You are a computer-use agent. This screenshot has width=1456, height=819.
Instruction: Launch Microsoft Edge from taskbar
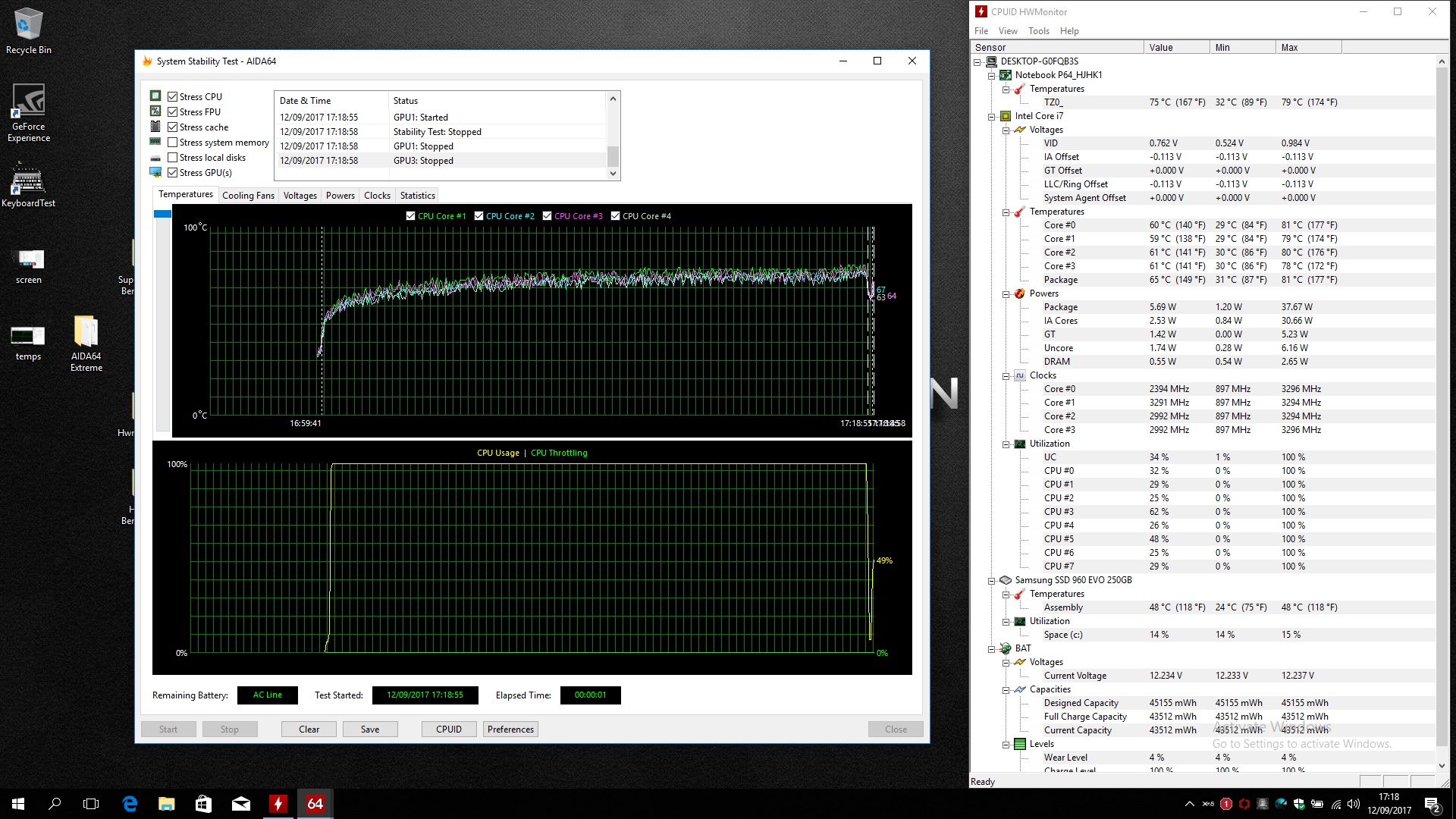[130, 803]
